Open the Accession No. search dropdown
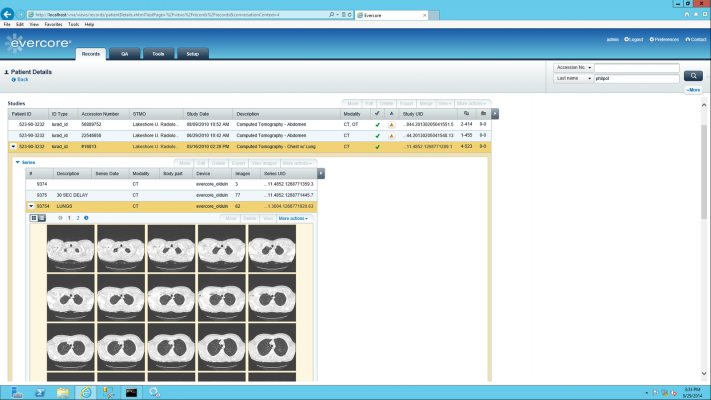The width and height of the screenshot is (711, 400). tap(572, 68)
